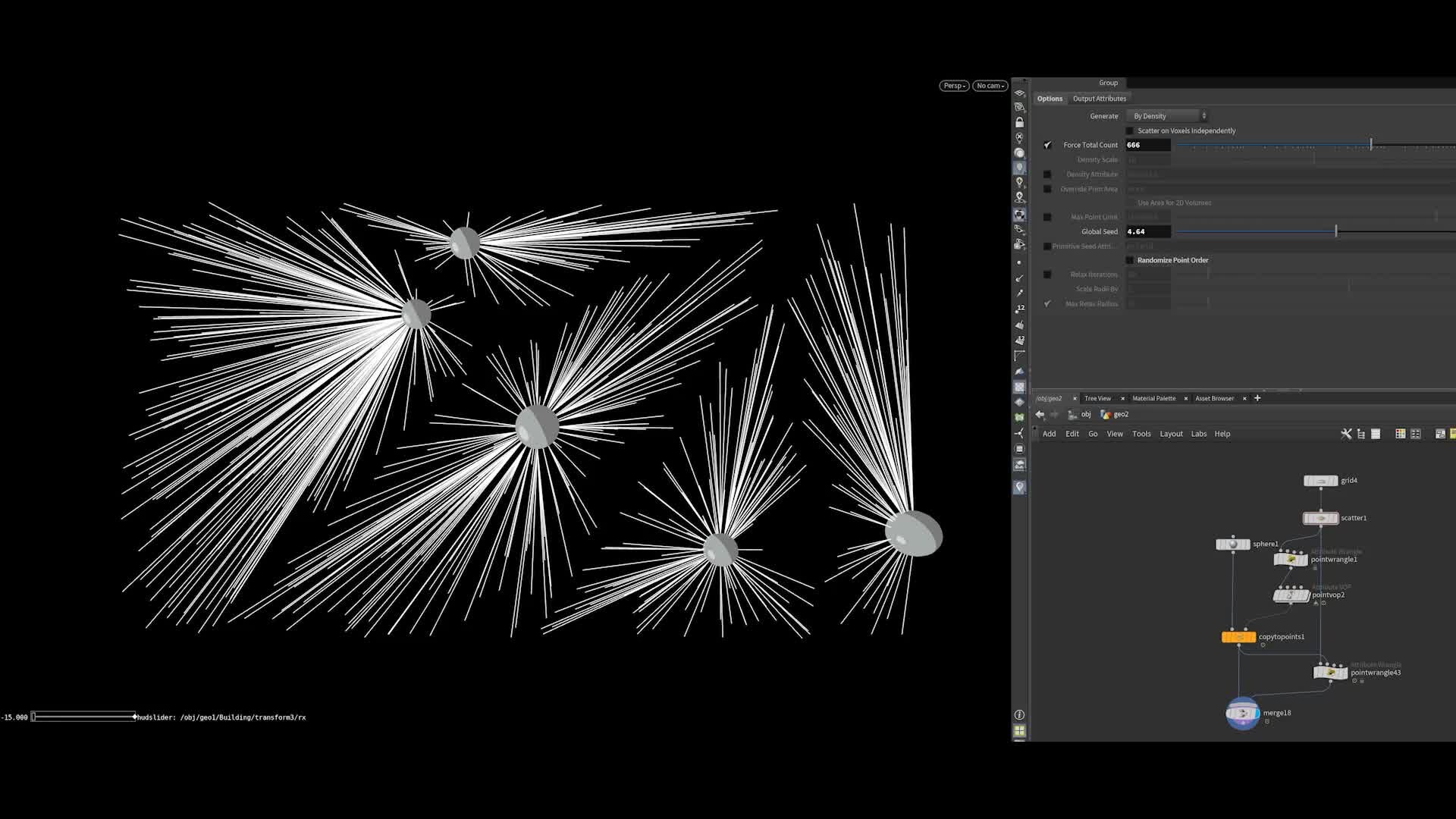Toggle Force Total Count checkbox

[x=1047, y=145]
